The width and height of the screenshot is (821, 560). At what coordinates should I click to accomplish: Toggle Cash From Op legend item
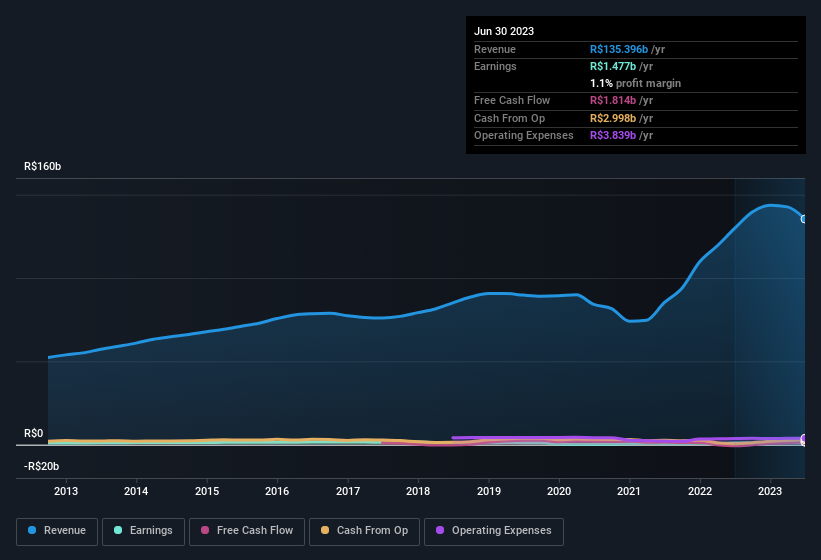point(363,531)
